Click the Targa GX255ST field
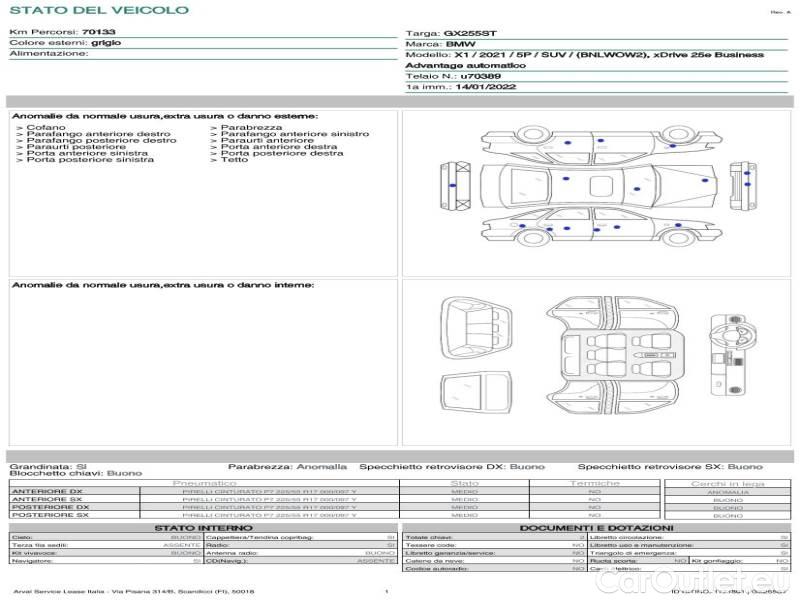Screen dimensions: 800x600 pyautogui.click(x=458, y=33)
